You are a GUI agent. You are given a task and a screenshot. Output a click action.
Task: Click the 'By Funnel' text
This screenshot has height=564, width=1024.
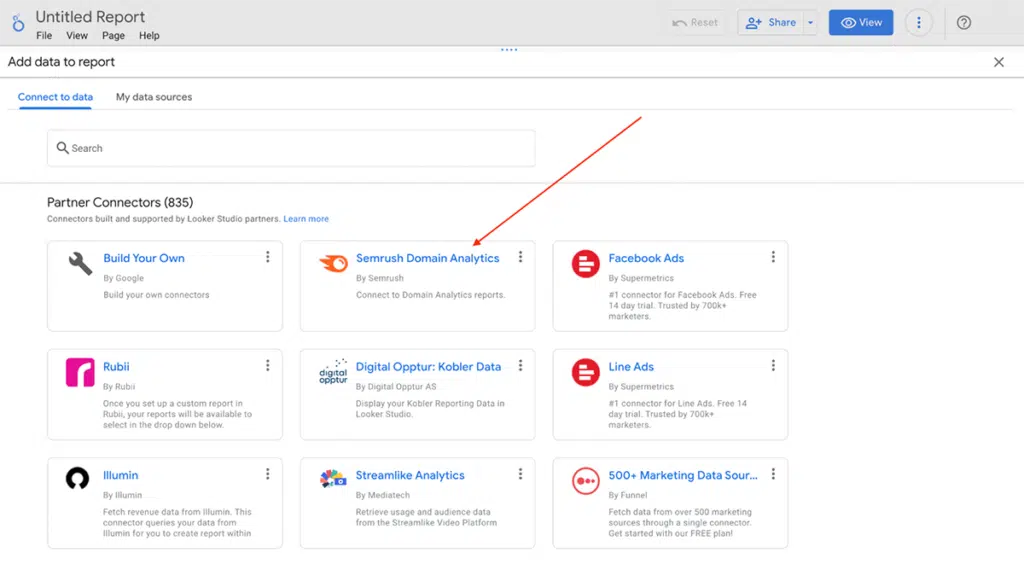pos(628,495)
